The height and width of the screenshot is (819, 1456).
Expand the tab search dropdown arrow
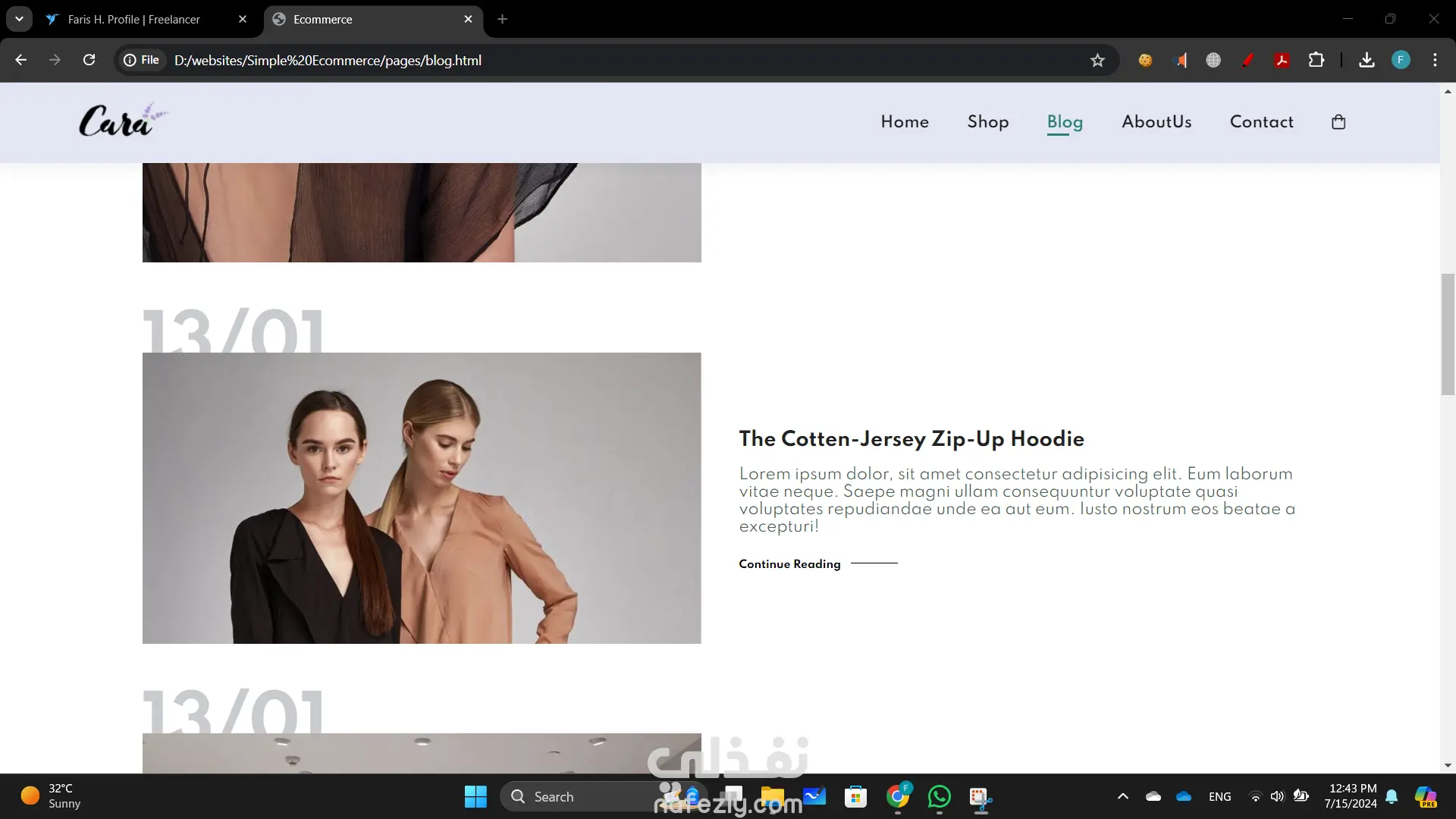tap(19, 19)
